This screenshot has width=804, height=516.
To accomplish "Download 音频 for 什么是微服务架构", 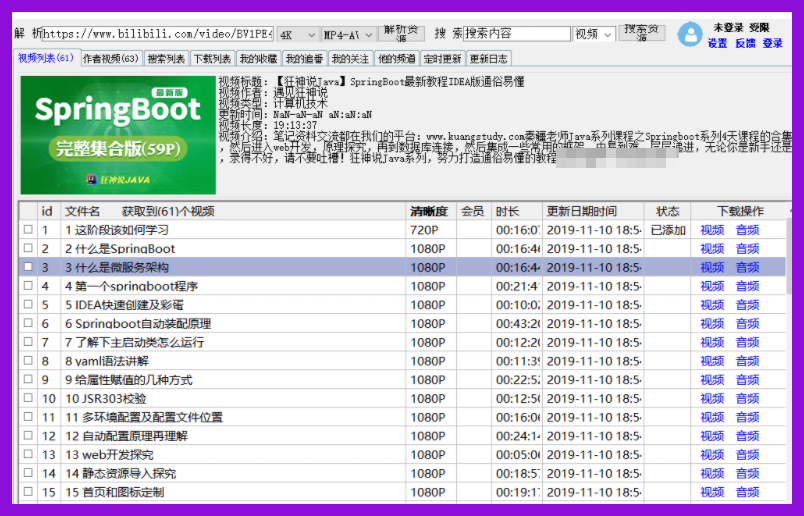I will [x=747, y=267].
